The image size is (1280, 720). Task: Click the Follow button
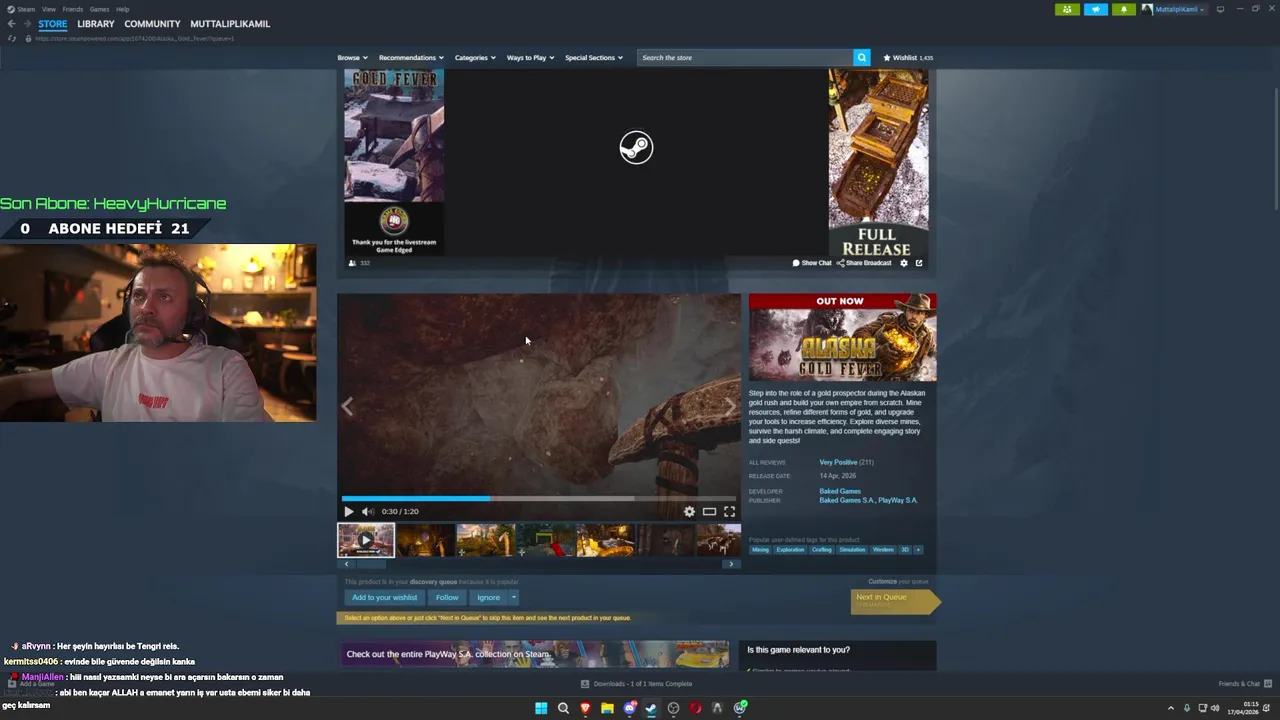[x=447, y=597]
